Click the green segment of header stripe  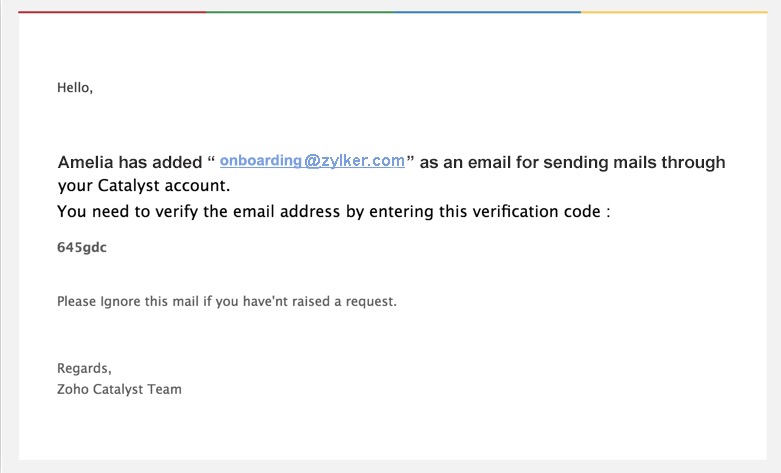300,12
